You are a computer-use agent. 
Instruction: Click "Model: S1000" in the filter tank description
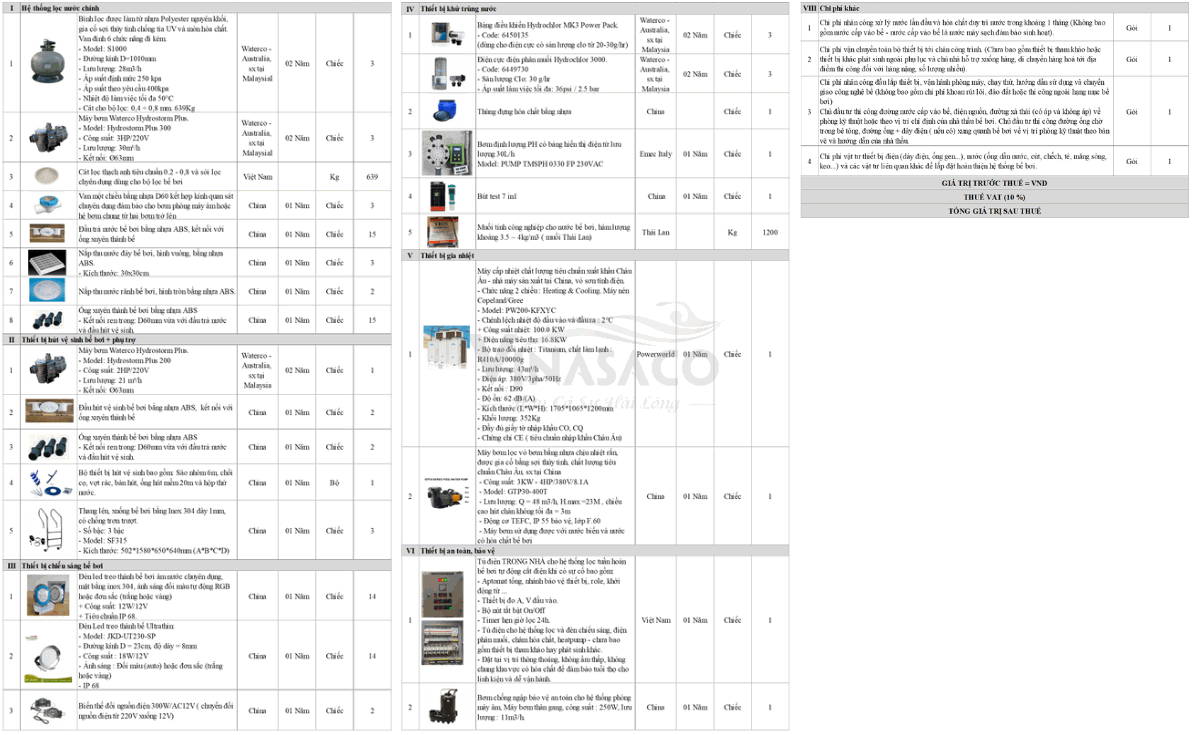pos(104,49)
